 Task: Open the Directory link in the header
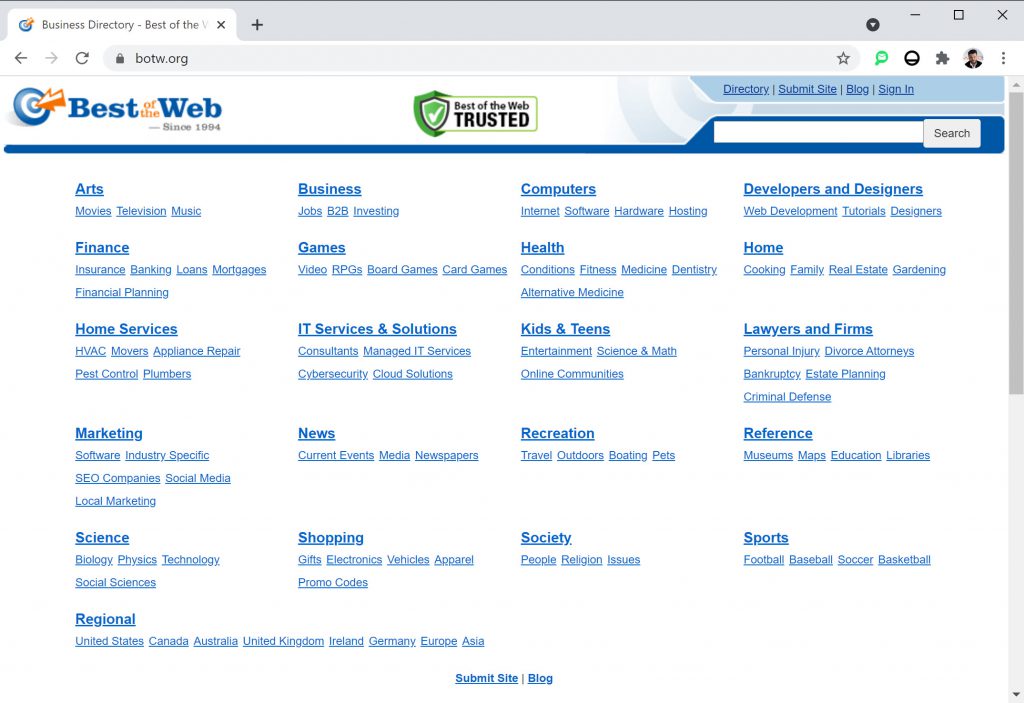click(x=746, y=89)
